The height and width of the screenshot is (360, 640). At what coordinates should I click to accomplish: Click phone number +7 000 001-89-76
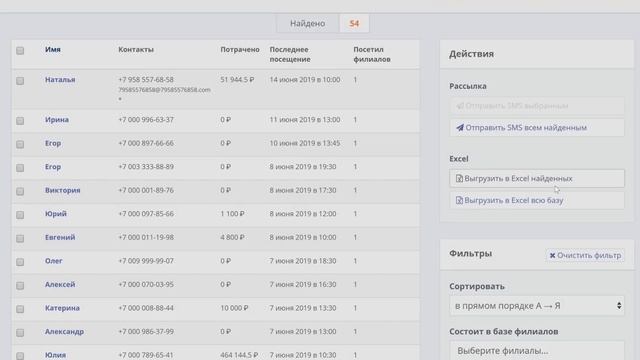coord(146,190)
